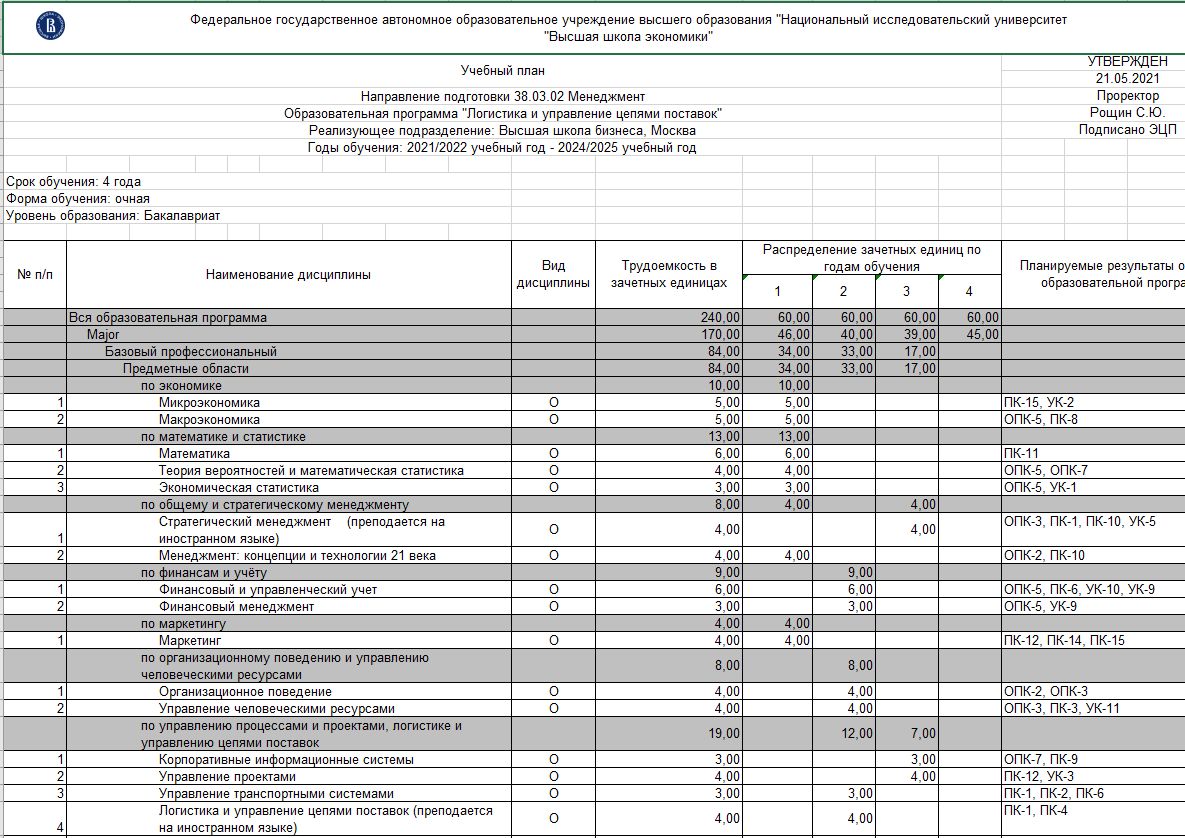Select the 'Наименование дисциплины' column header

pyautogui.click(x=288, y=275)
